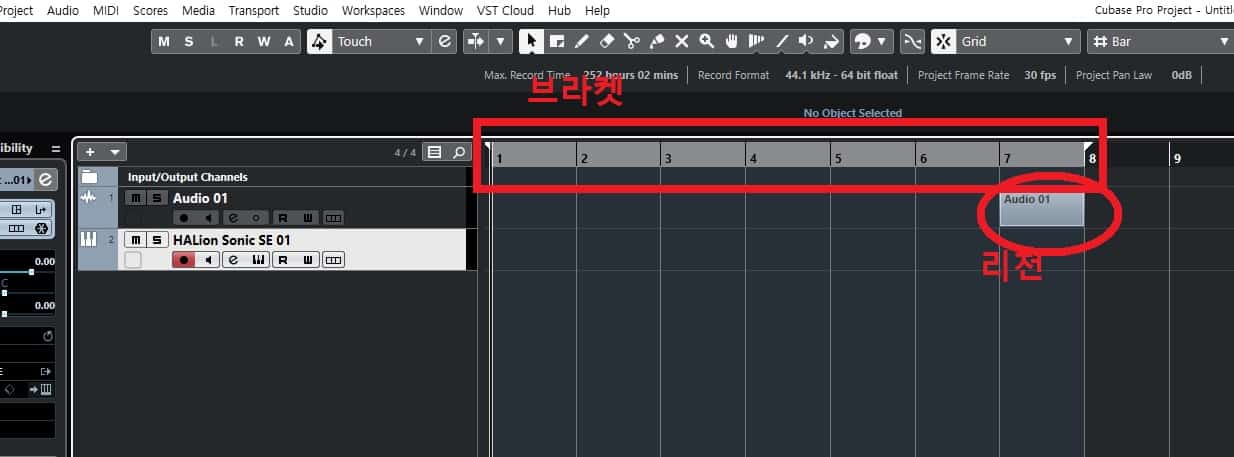
Task: Mute the Audio 01 track
Action: click(x=135, y=198)
